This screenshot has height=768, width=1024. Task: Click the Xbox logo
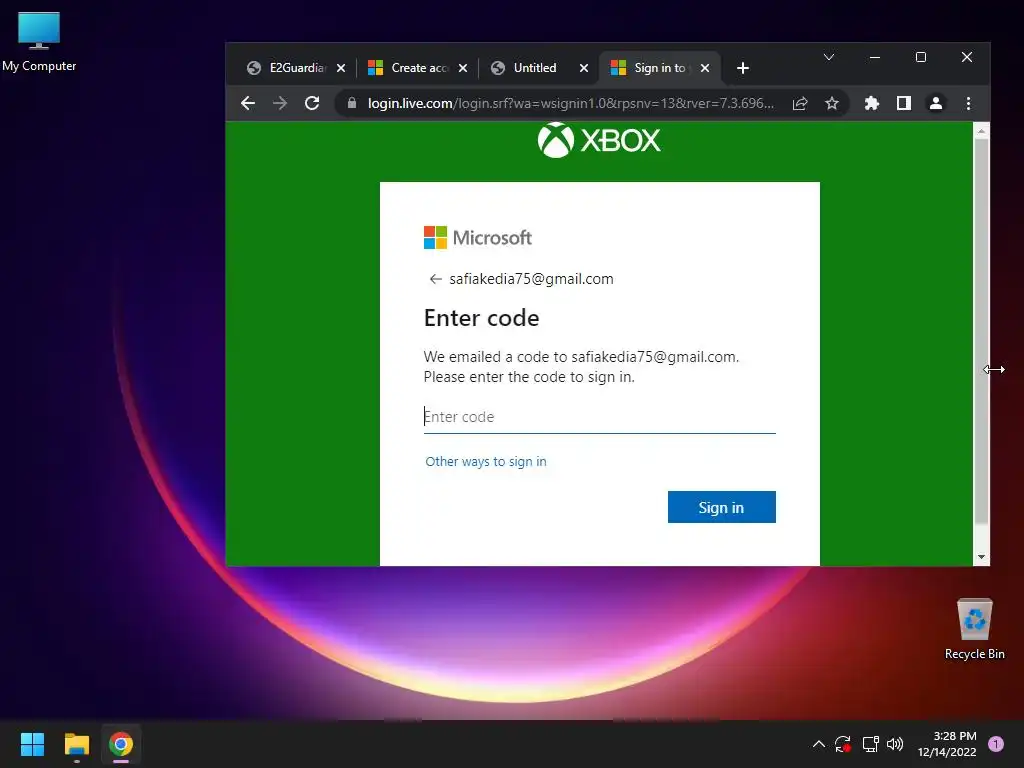[599, 140]
